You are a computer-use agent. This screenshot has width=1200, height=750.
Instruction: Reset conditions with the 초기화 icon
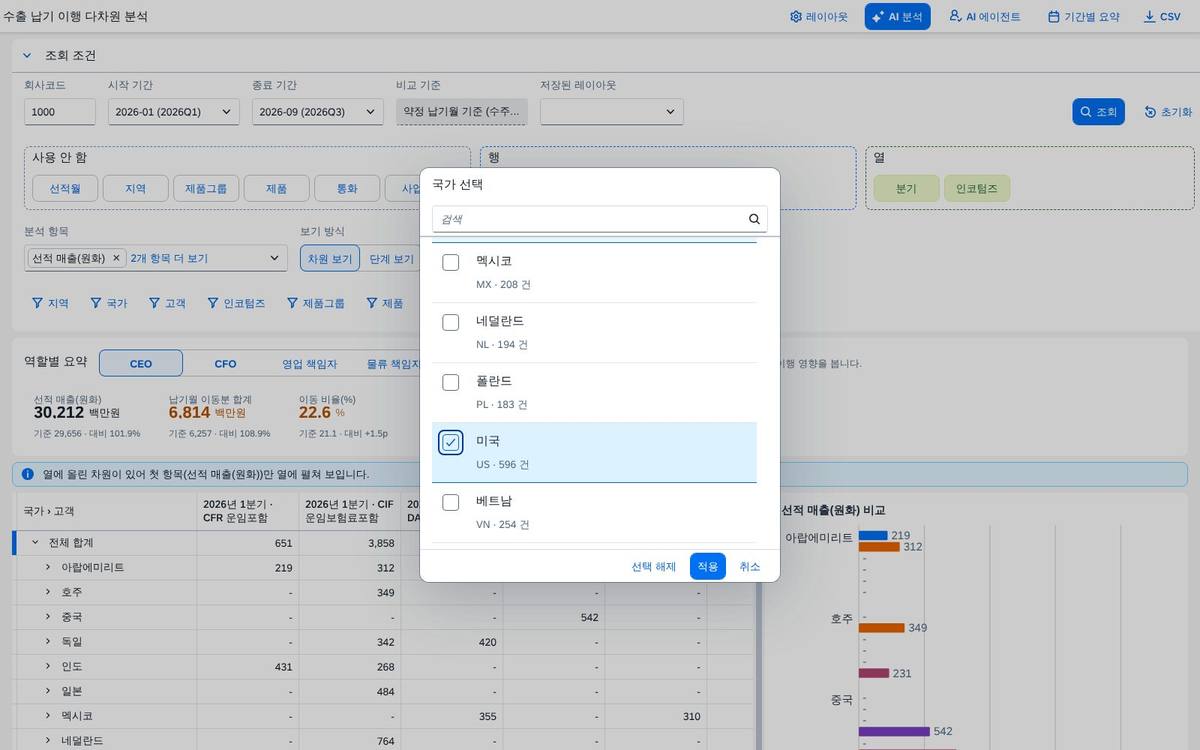pyautogui.click(x=1150, y=112)
